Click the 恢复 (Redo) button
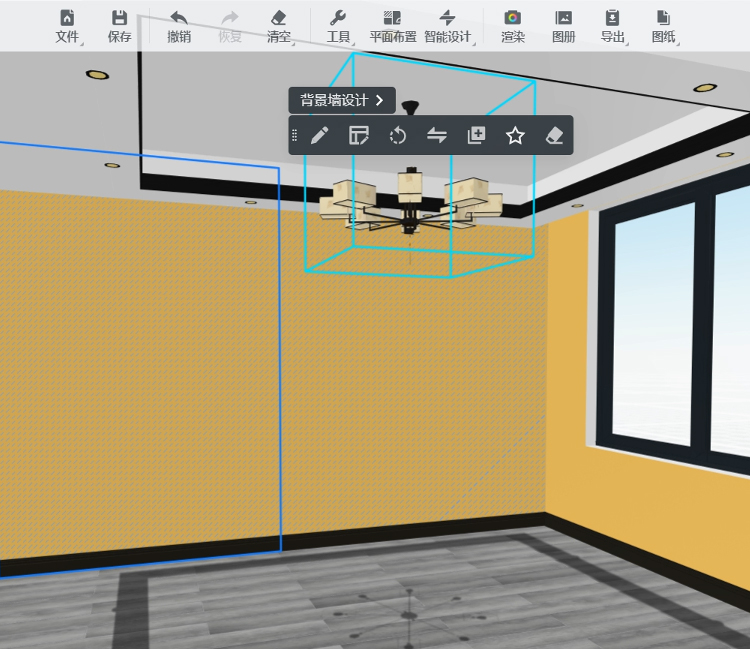This screenshot has width=750, height=649. click(230, 27)
